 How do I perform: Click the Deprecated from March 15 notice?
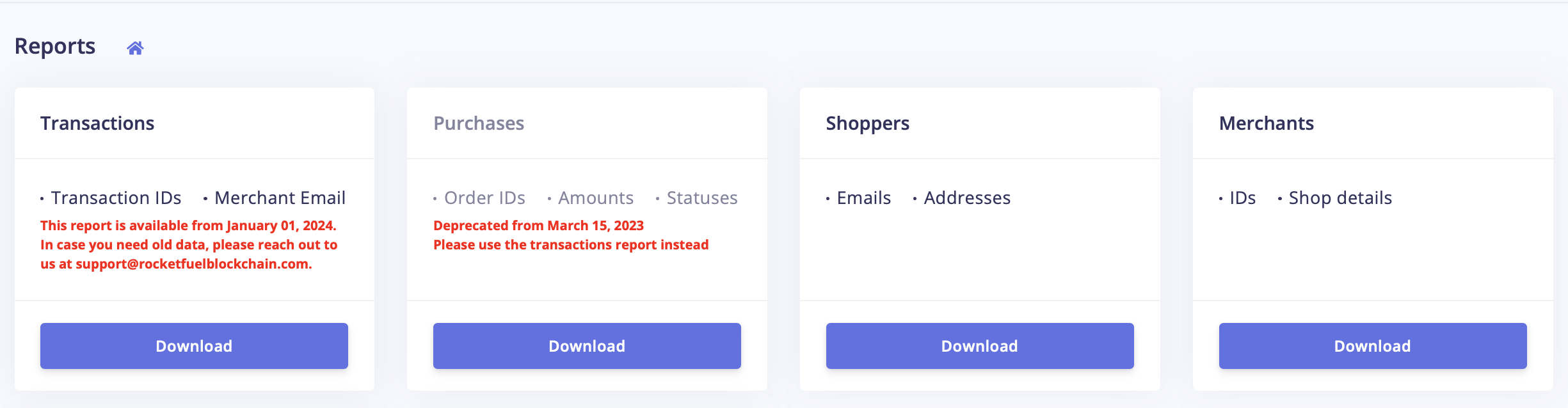(538, 226)
